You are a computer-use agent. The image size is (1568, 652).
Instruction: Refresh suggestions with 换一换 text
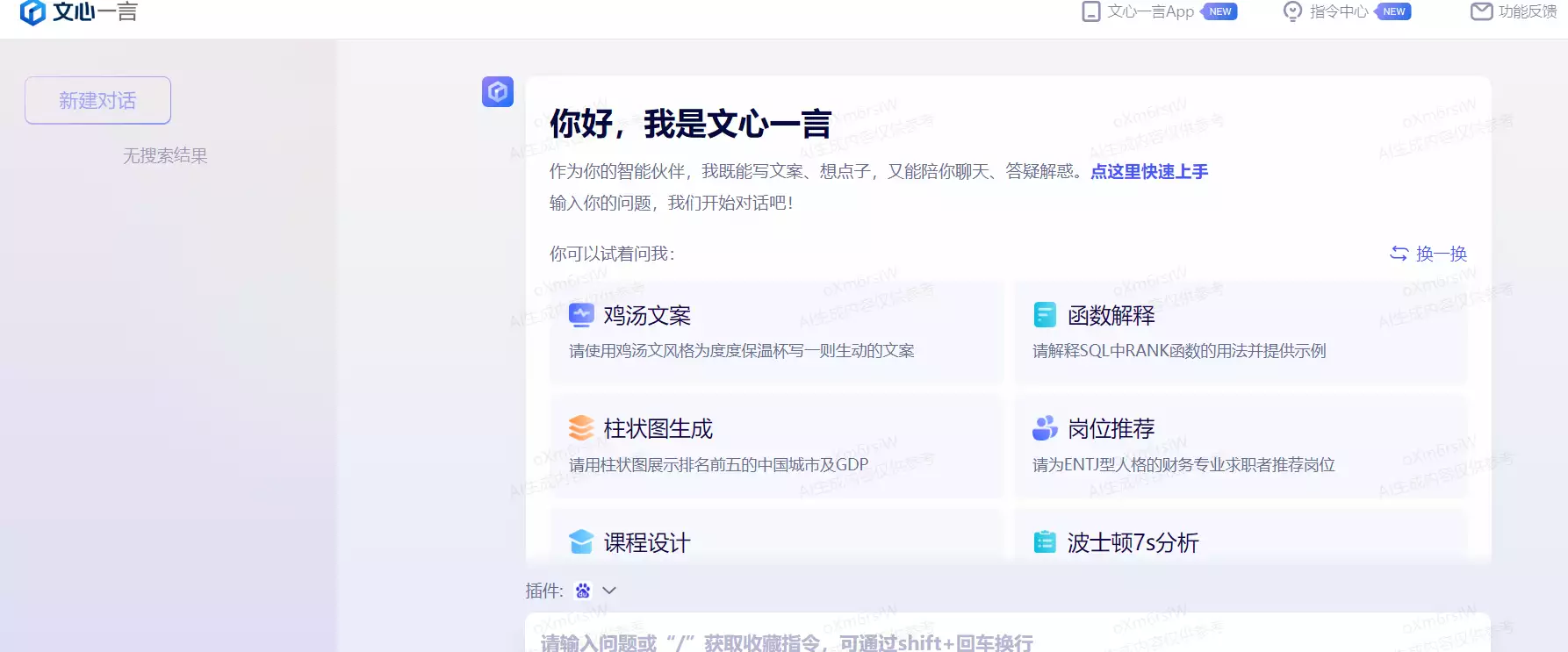coord(1442,254)
